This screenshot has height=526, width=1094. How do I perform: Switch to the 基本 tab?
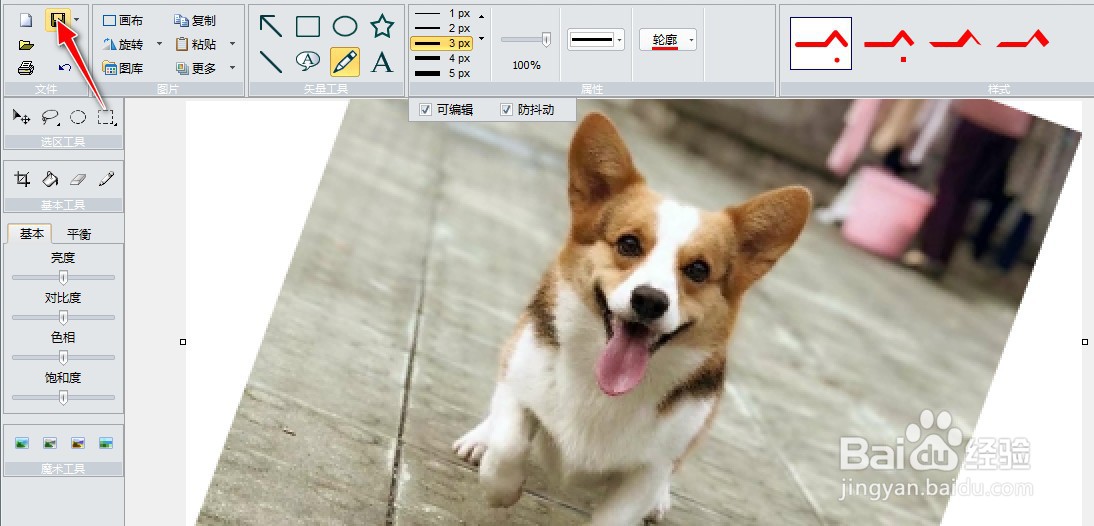31,234
